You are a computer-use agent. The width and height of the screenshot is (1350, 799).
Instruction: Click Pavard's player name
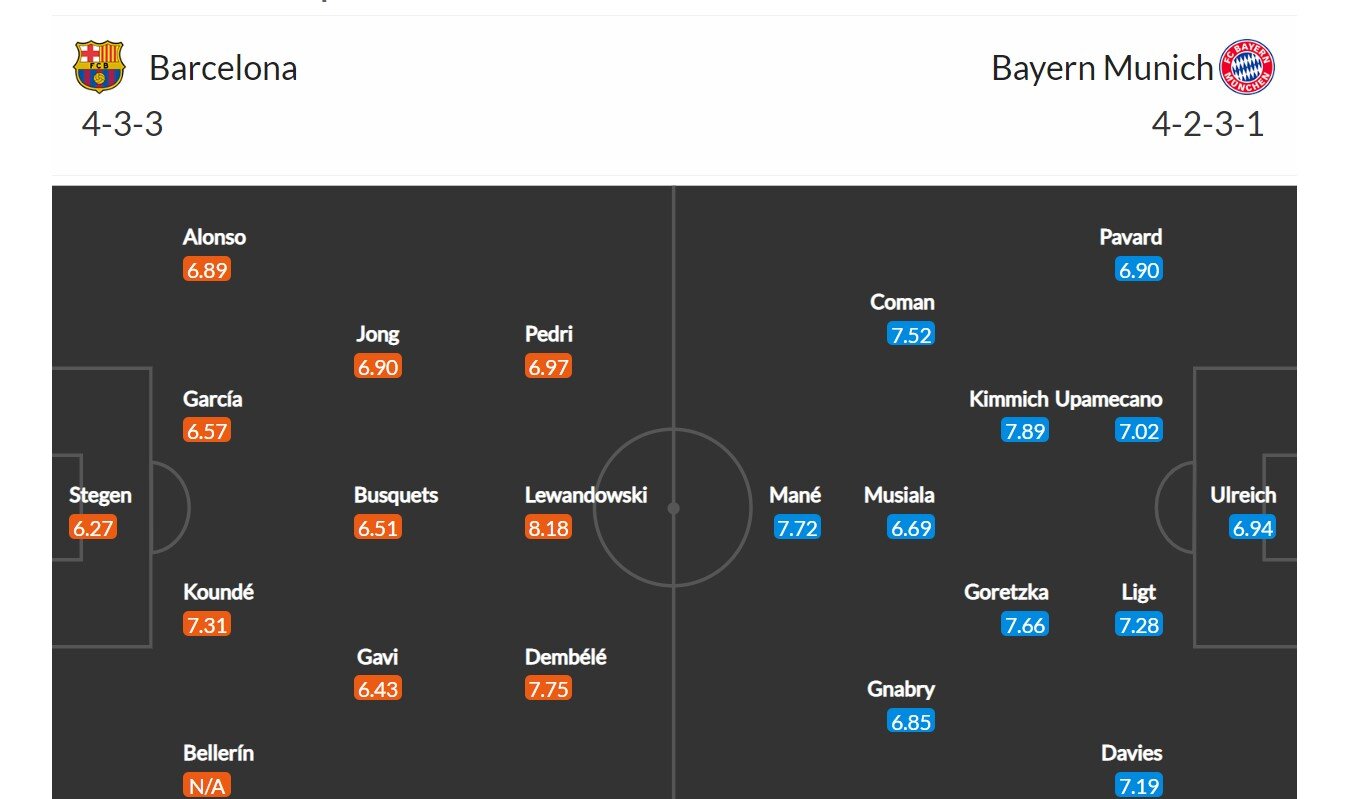click(1131, 237)
